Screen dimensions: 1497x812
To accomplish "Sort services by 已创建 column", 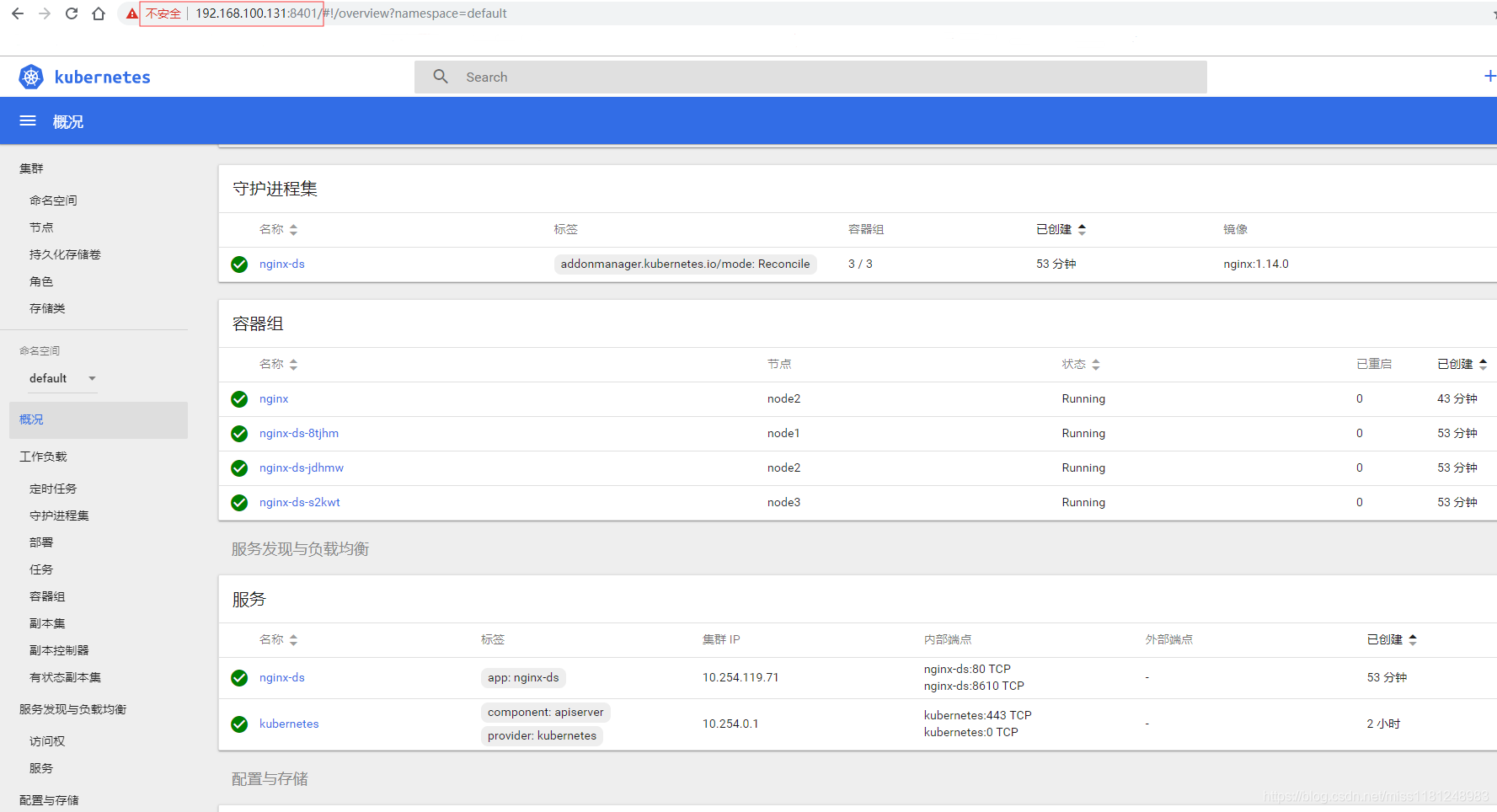I will [x=1392, y=639].
